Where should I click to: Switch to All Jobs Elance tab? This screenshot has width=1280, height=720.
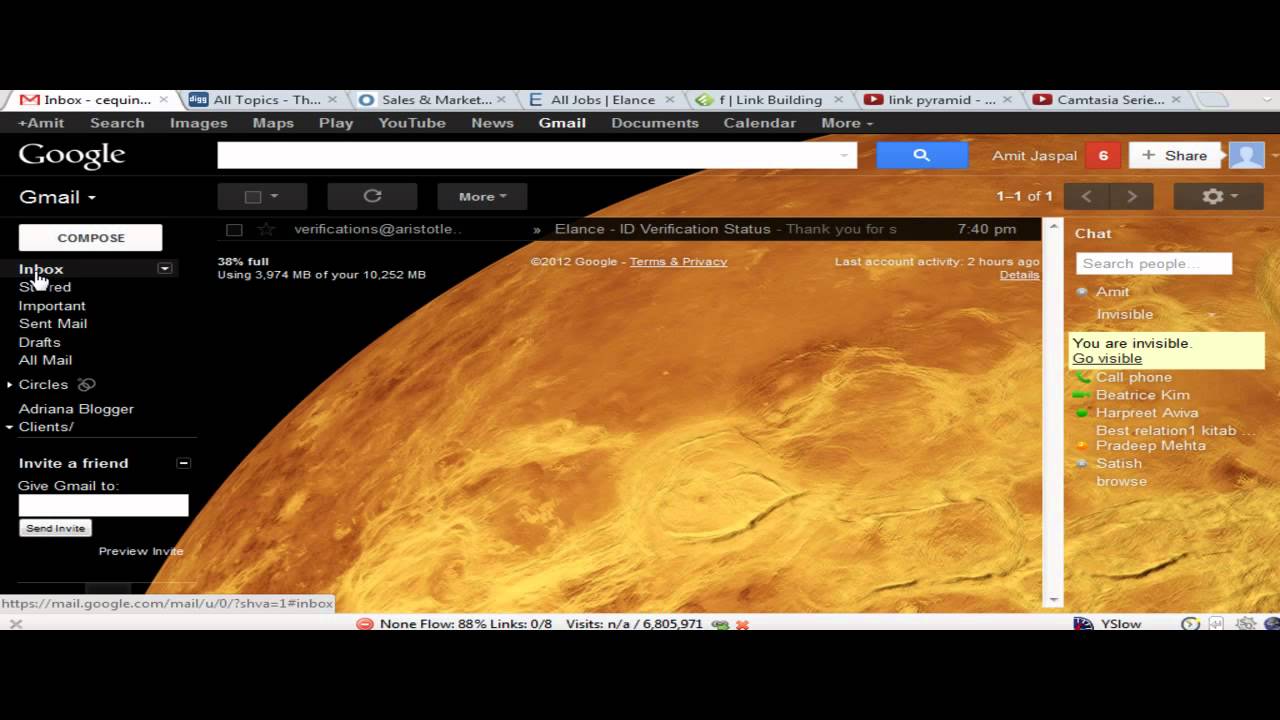(x=603, y=99)
